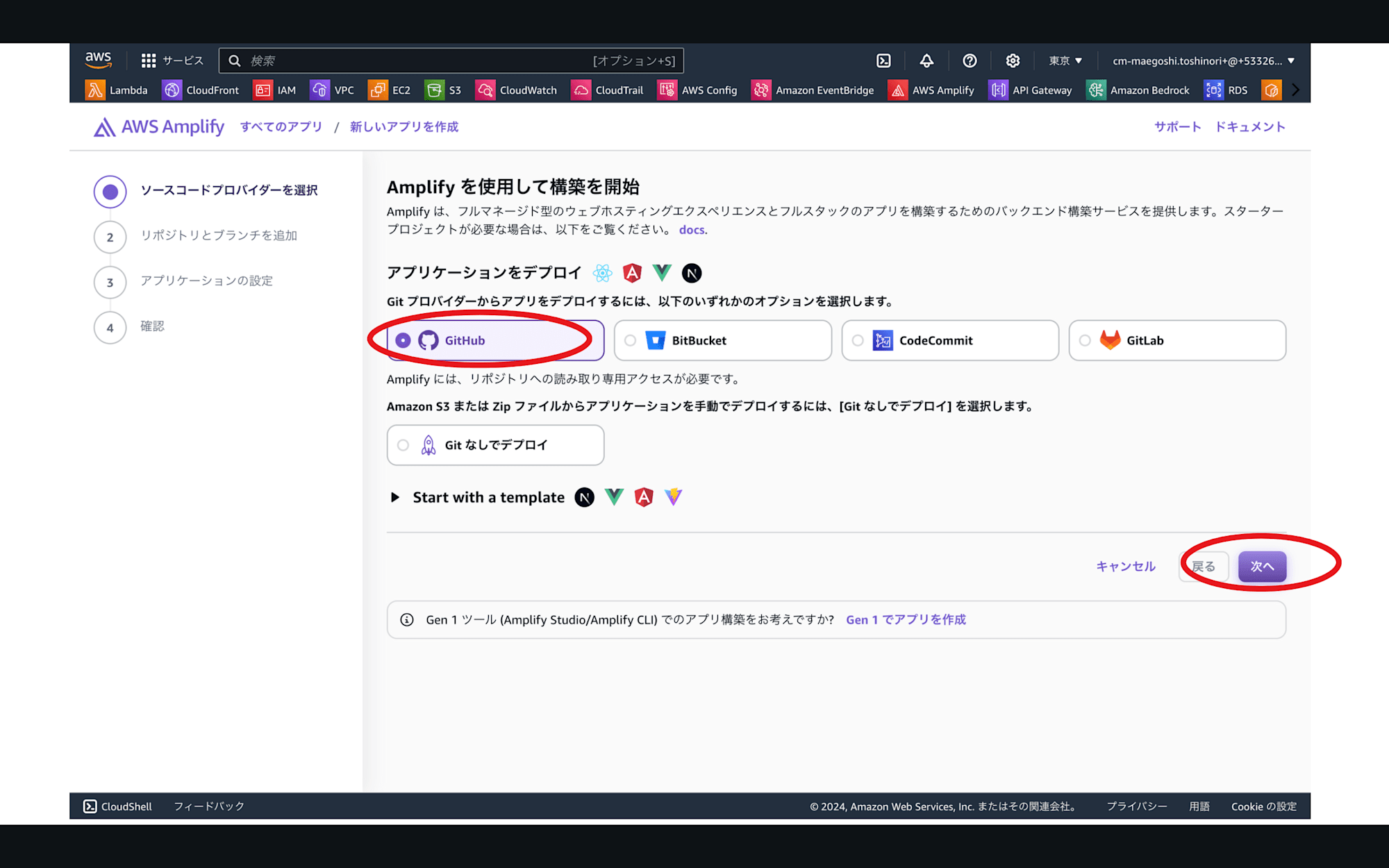Click the AWS Amplify console logo
The height and width of the screenshot is (868, 1389).
159,127
